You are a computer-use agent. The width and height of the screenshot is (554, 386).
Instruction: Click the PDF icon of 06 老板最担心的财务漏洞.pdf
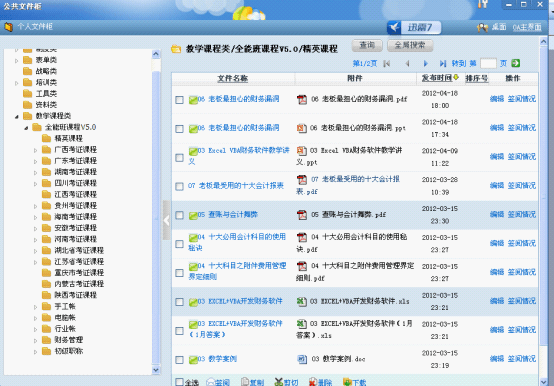tap(301, 99)
